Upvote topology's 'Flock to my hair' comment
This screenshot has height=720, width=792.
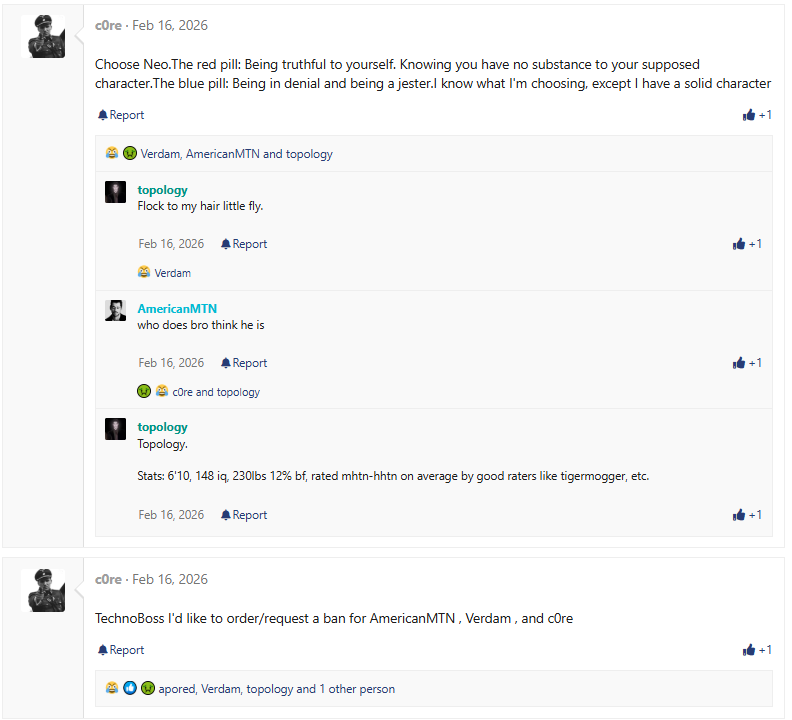[747, 244]
